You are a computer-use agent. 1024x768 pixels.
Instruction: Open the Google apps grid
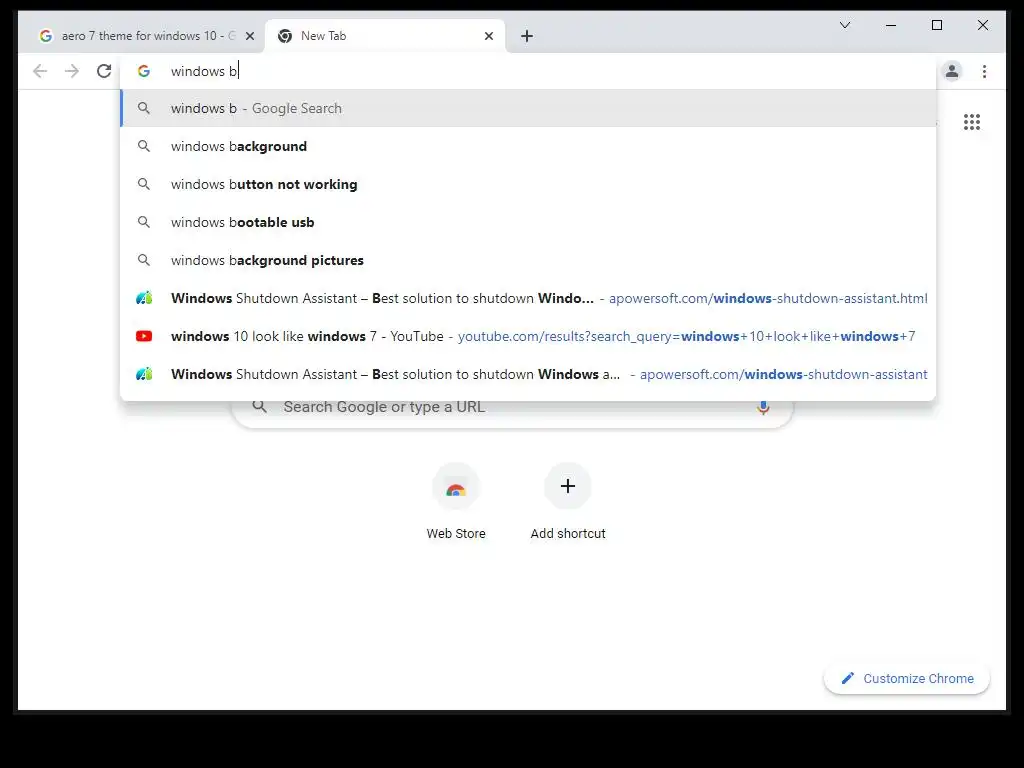pos(972,121)
